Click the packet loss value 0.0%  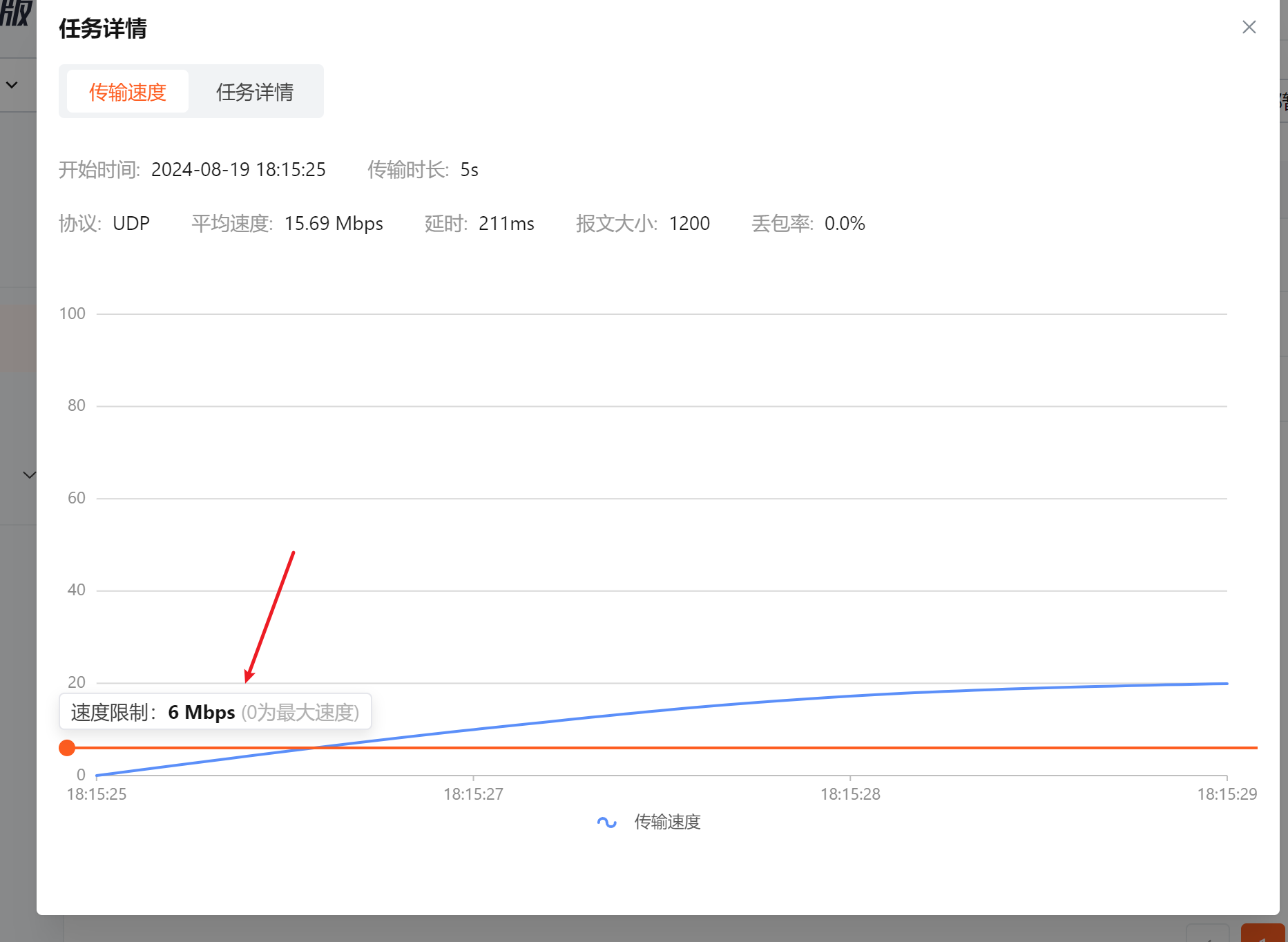pyautogui.click(x=845, y=224)
